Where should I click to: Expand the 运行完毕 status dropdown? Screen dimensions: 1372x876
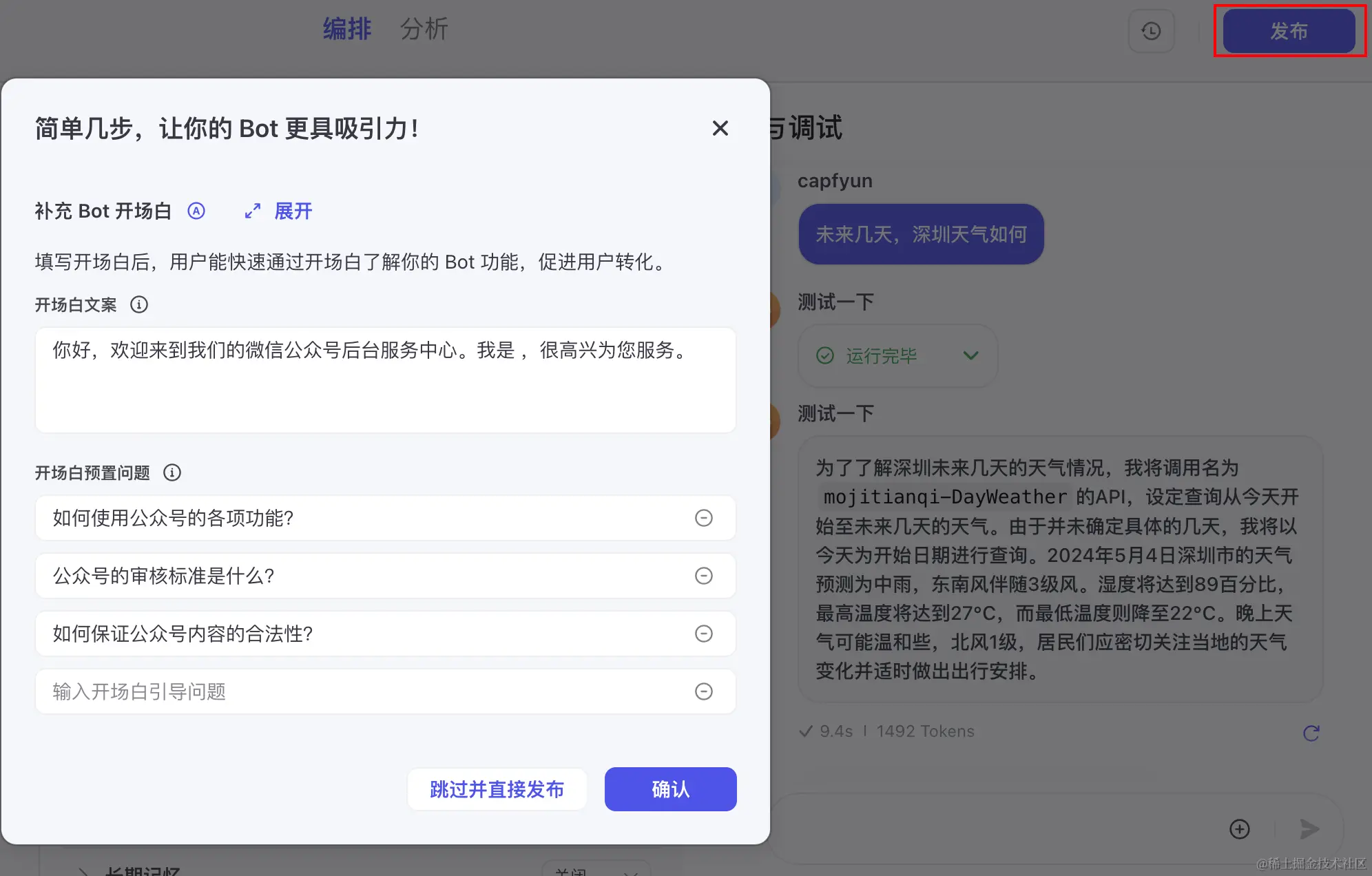[970, 355]
